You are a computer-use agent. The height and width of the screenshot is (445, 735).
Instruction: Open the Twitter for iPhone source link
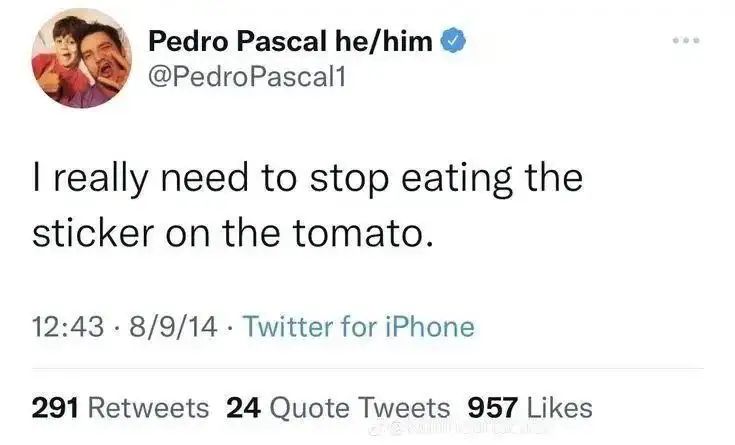click(x=359, y=327)
